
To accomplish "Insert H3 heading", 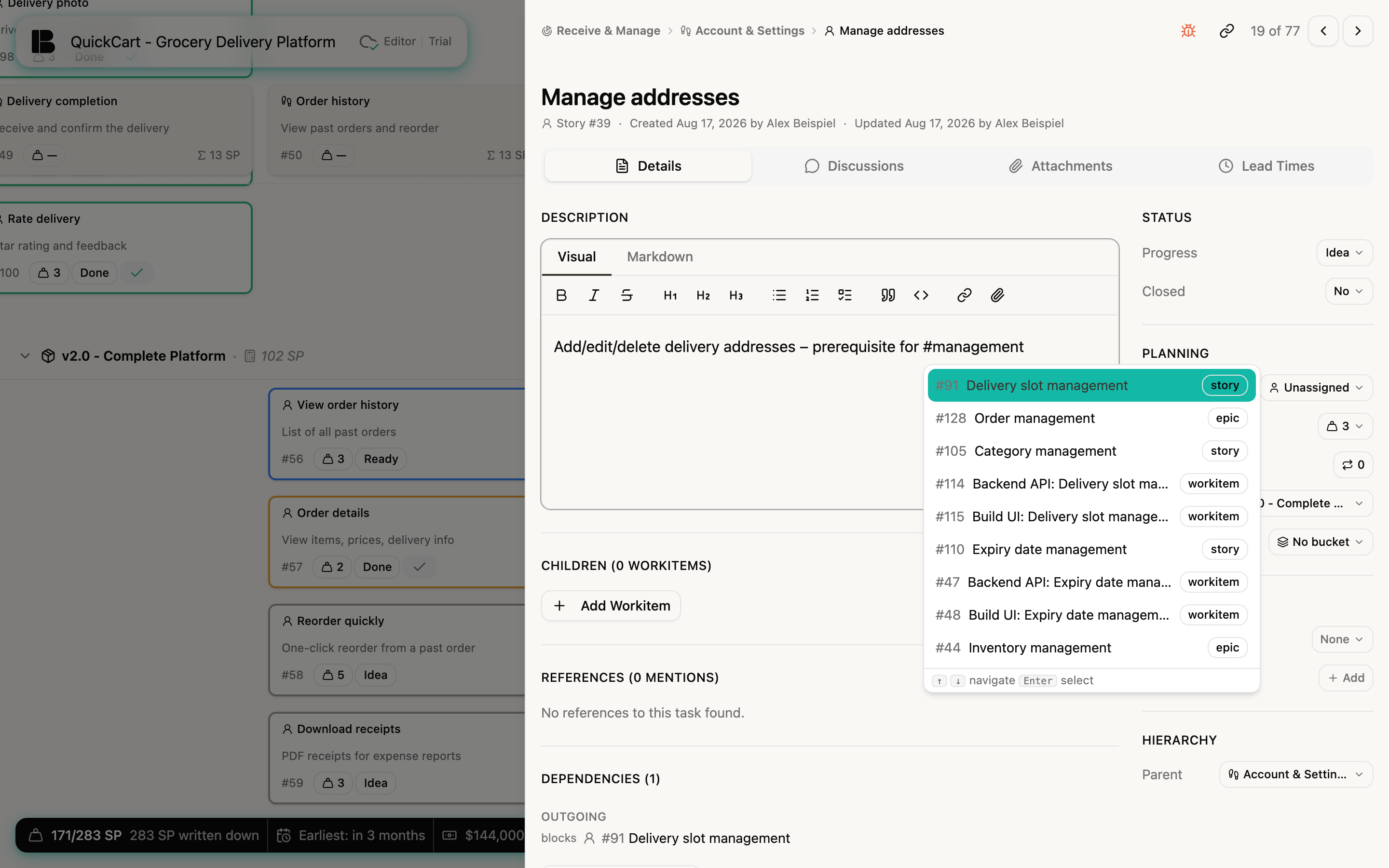I will 736,295.
